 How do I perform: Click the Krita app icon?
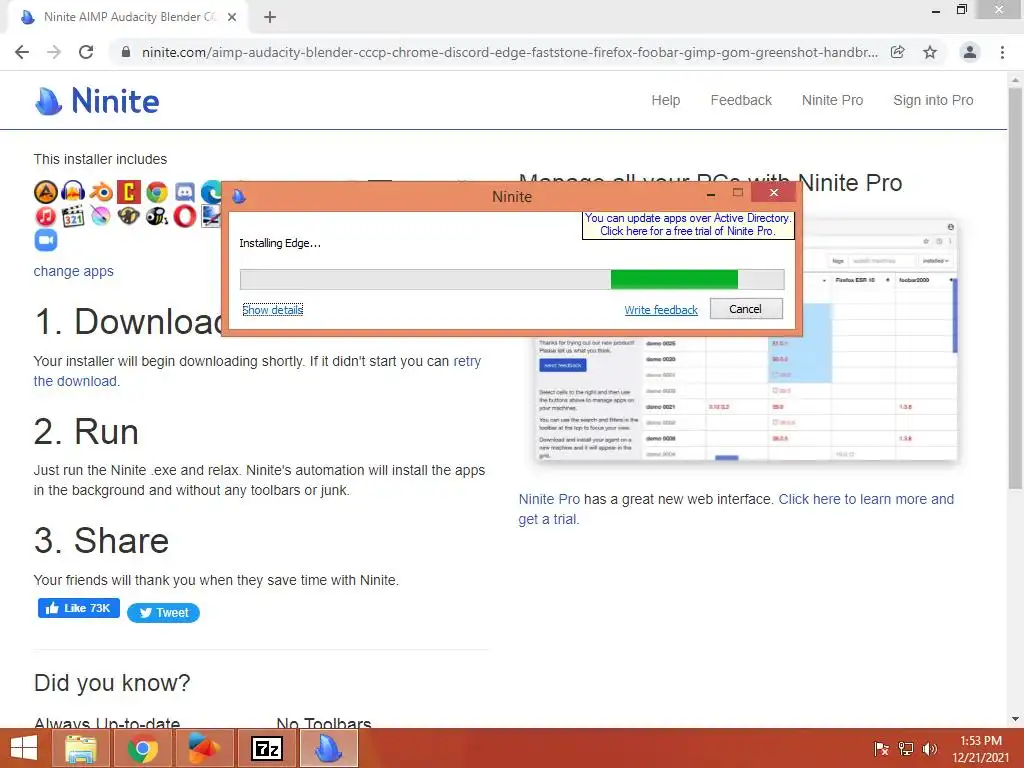click(101, 216)
